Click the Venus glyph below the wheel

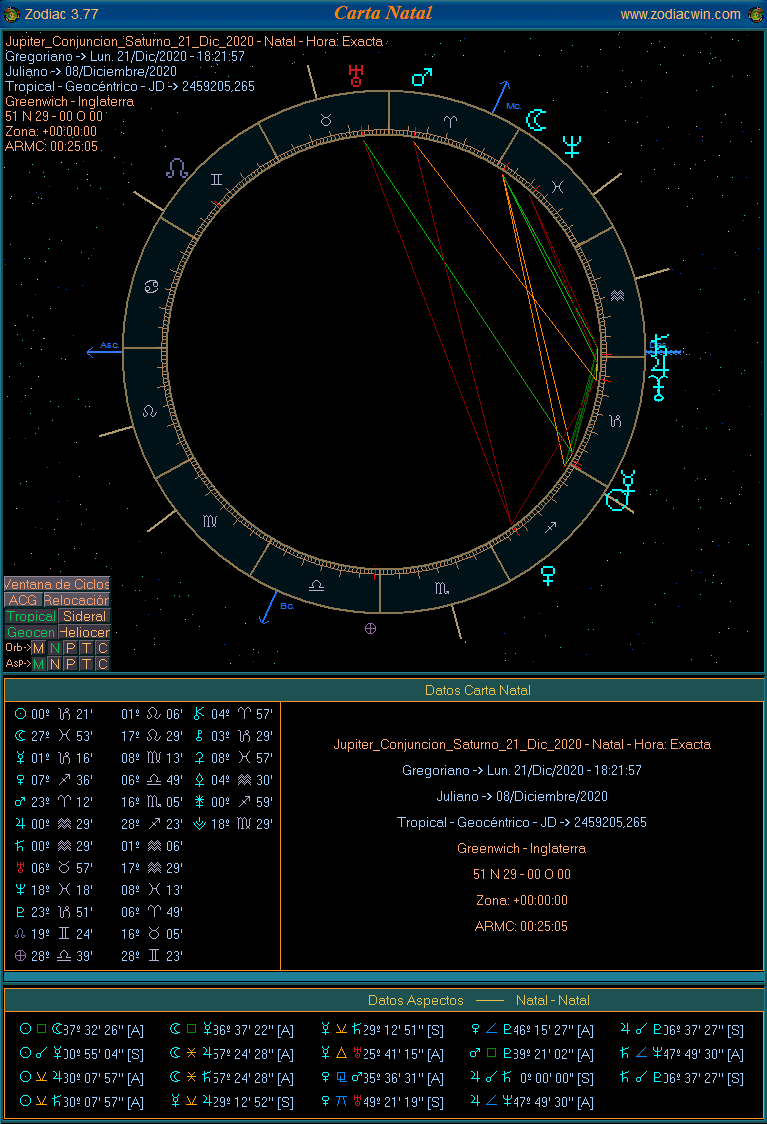(548, 575)
